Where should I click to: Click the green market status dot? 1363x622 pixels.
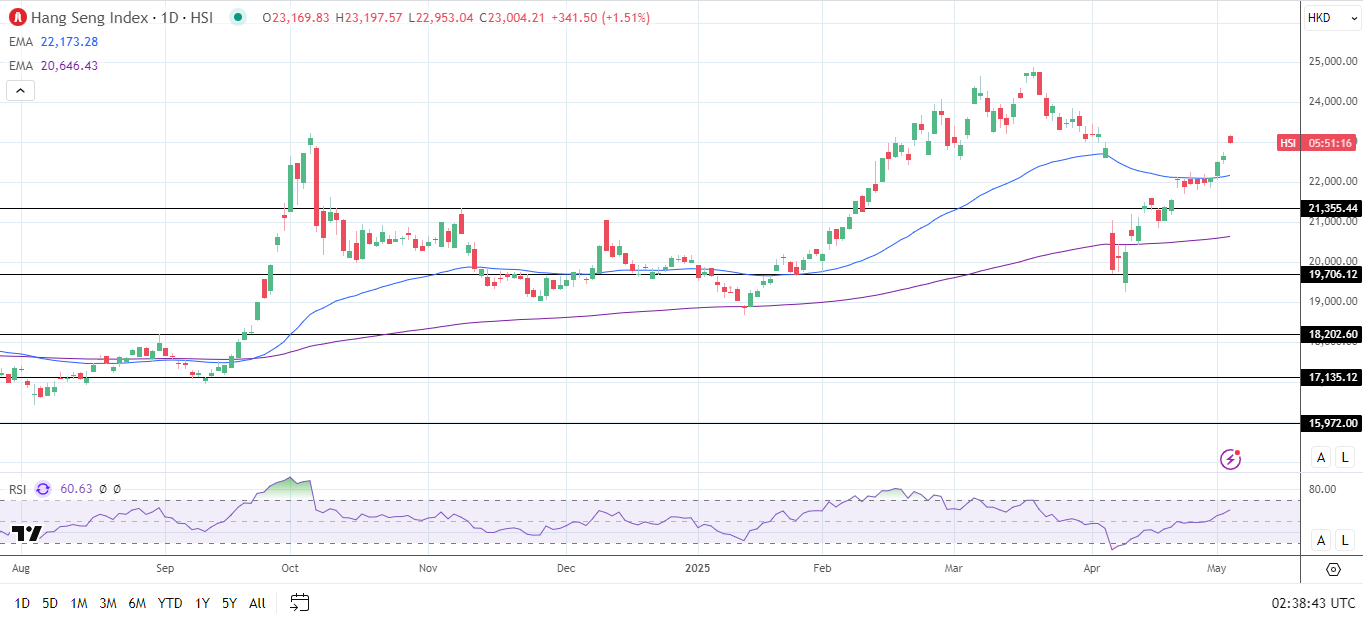(x=237, y=17)
